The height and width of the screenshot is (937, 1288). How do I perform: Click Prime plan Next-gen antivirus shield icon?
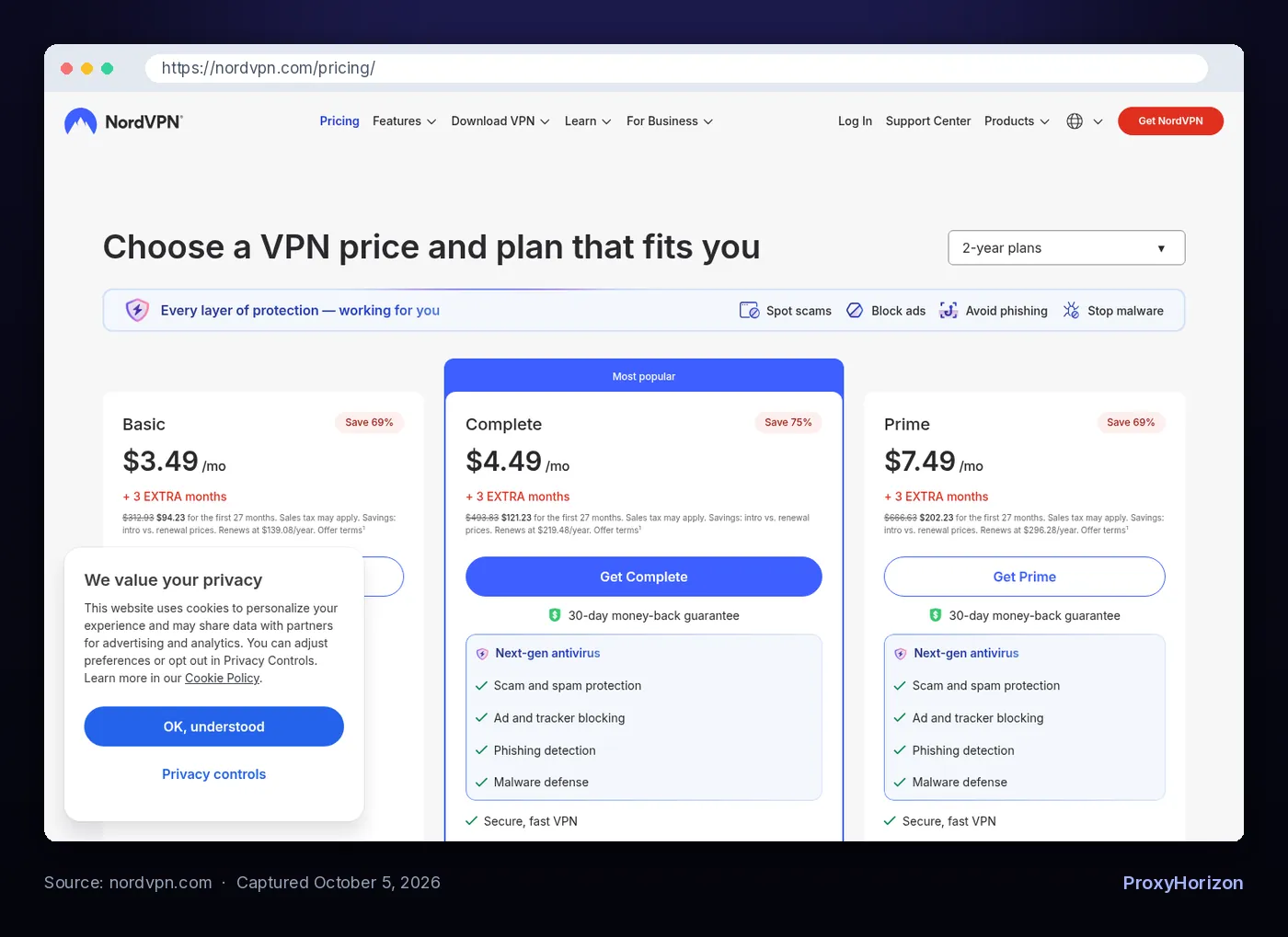(901, 654)
